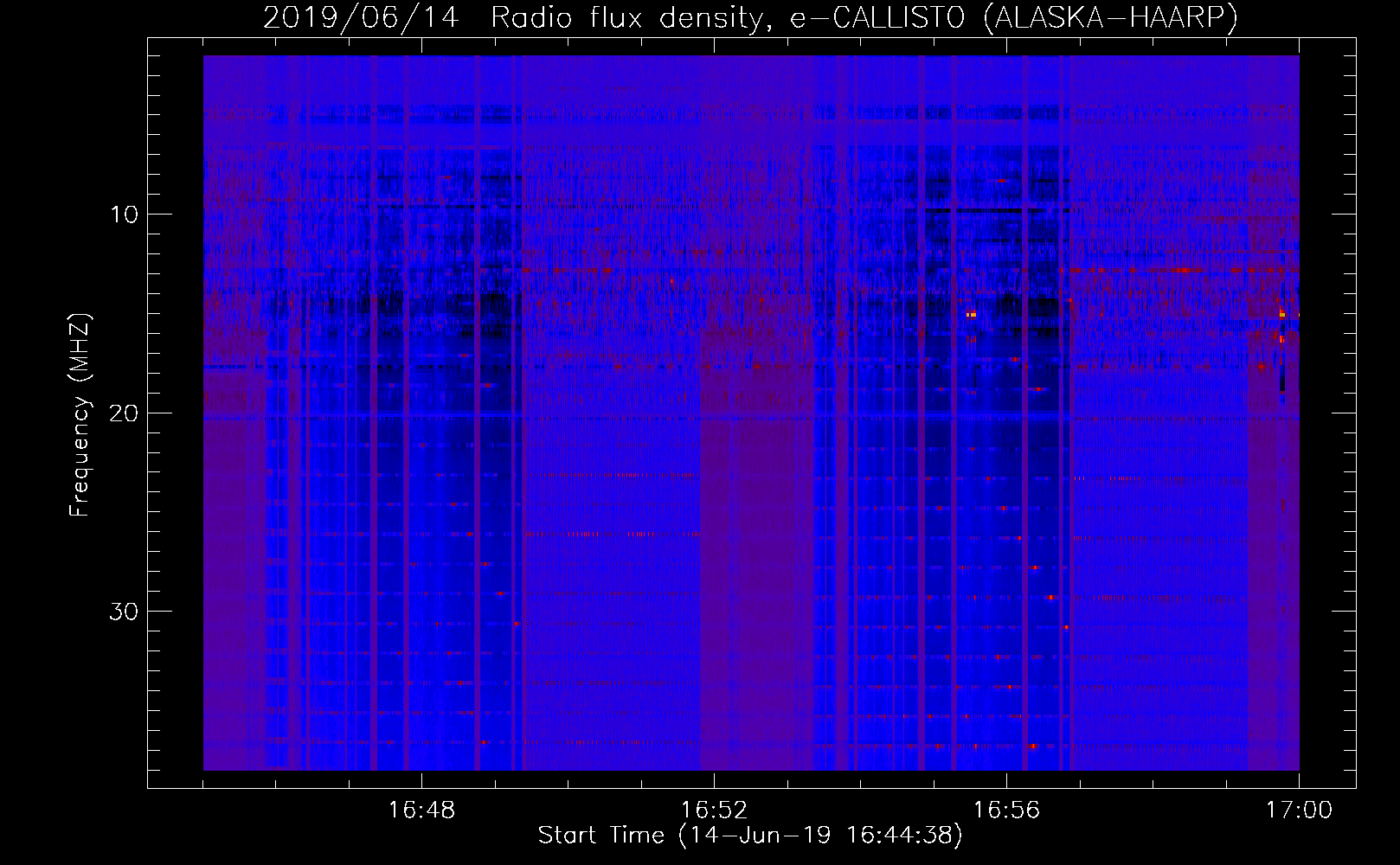Screen dimensions: 1400x865
Task: Click the 16:56 time tick label
Action: click(x=1006, y=811)
